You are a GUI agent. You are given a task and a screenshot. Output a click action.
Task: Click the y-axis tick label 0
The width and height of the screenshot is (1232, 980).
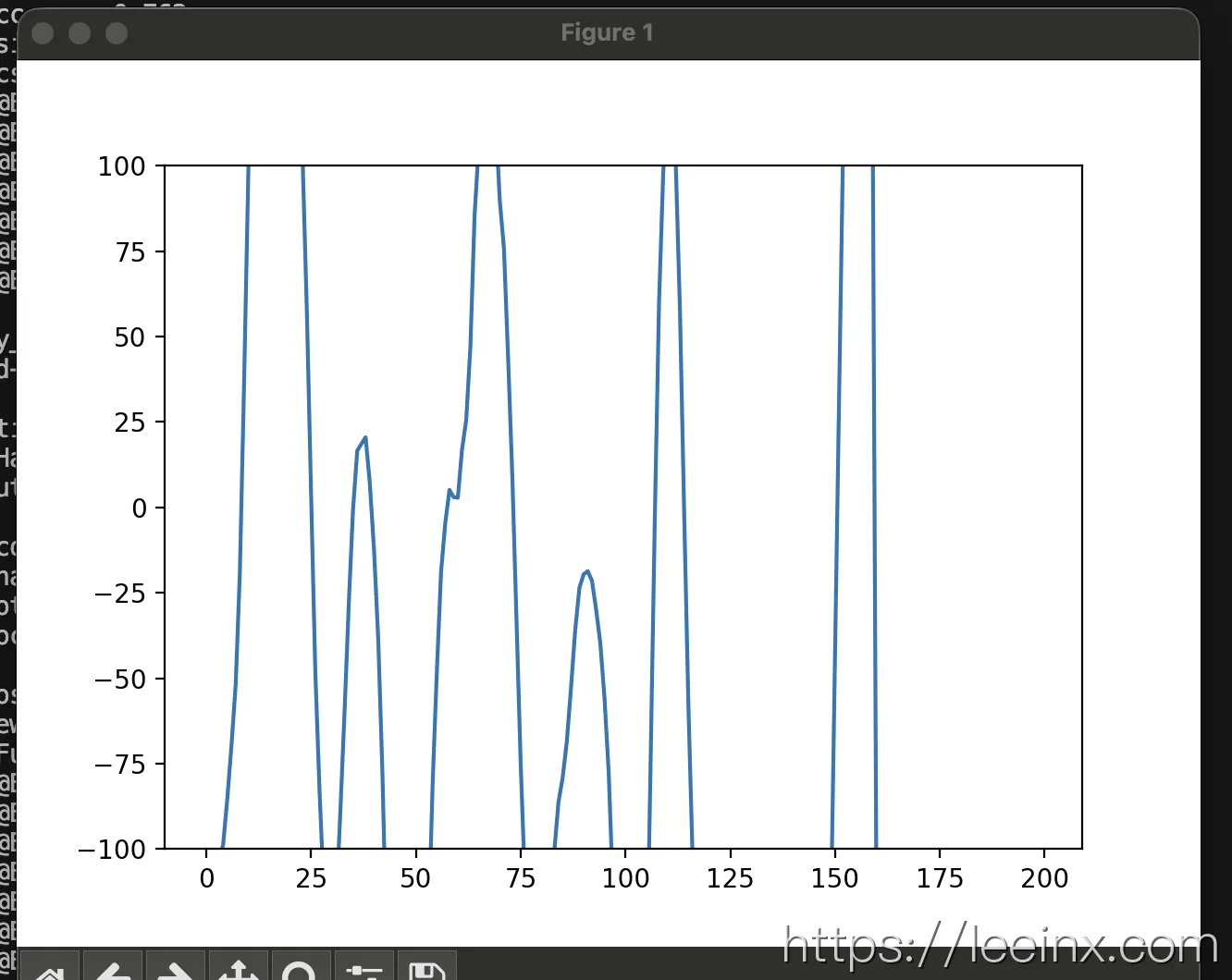(139, 508)
